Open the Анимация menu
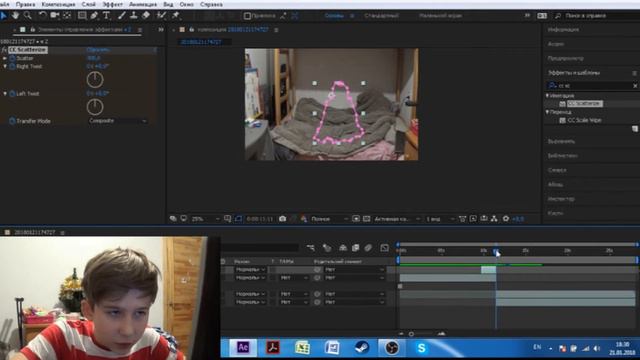Screen dimensions: 640x360 [143, 4]
